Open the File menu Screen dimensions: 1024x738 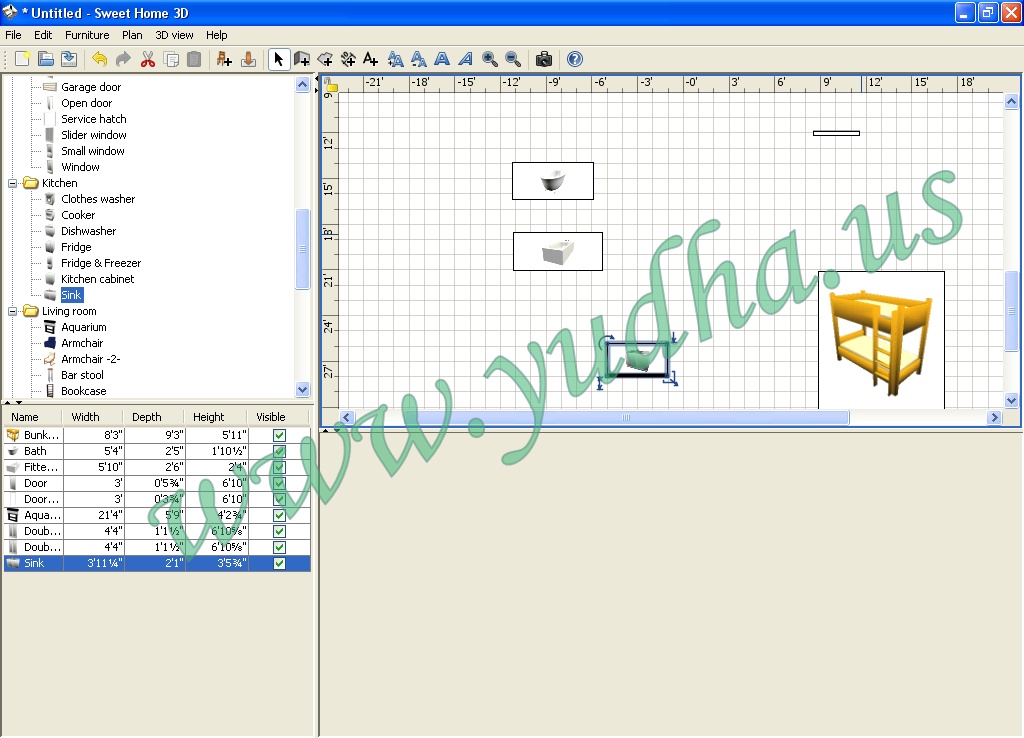tap(13, 35)
